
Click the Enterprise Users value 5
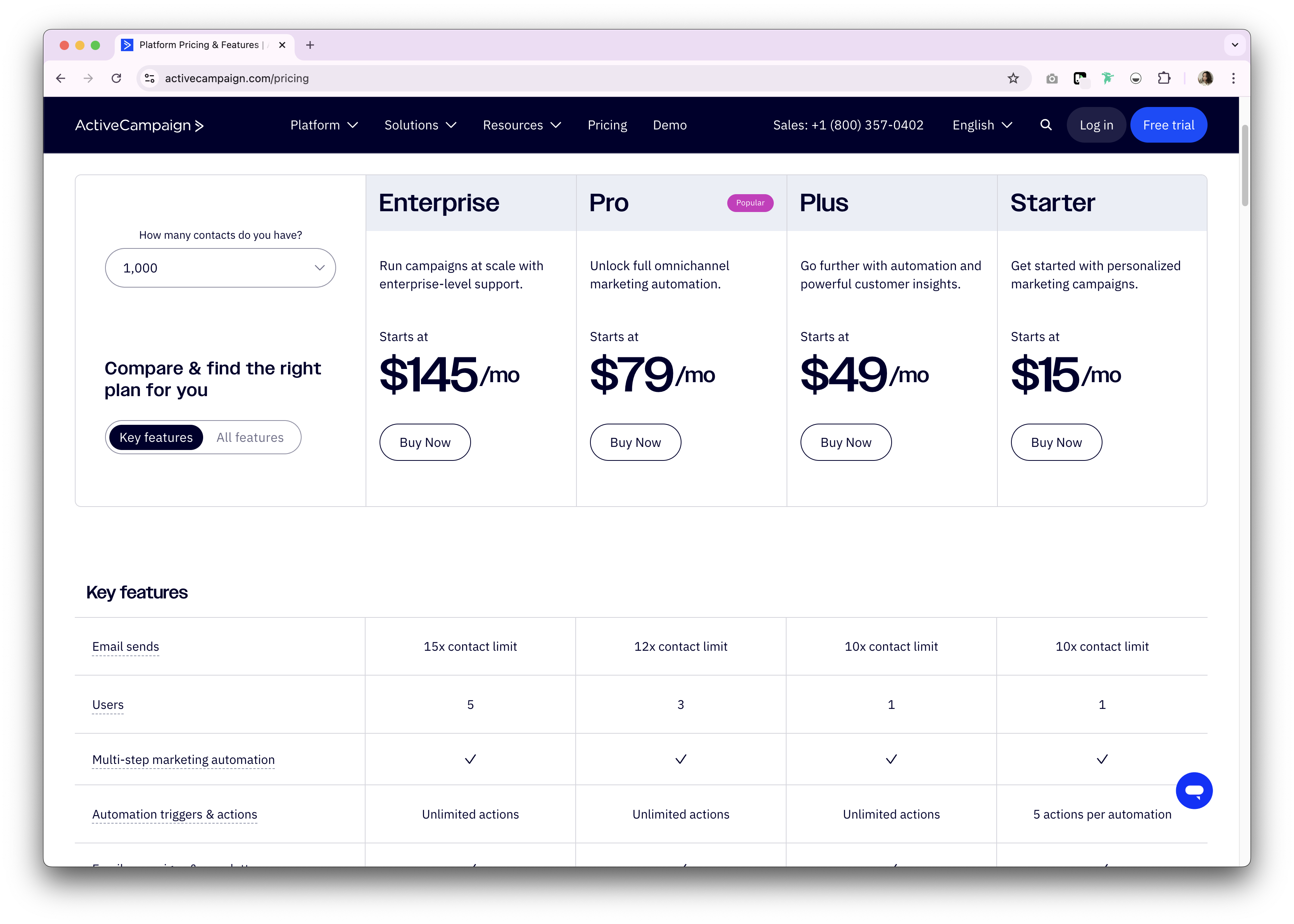(x=471, y=705)
